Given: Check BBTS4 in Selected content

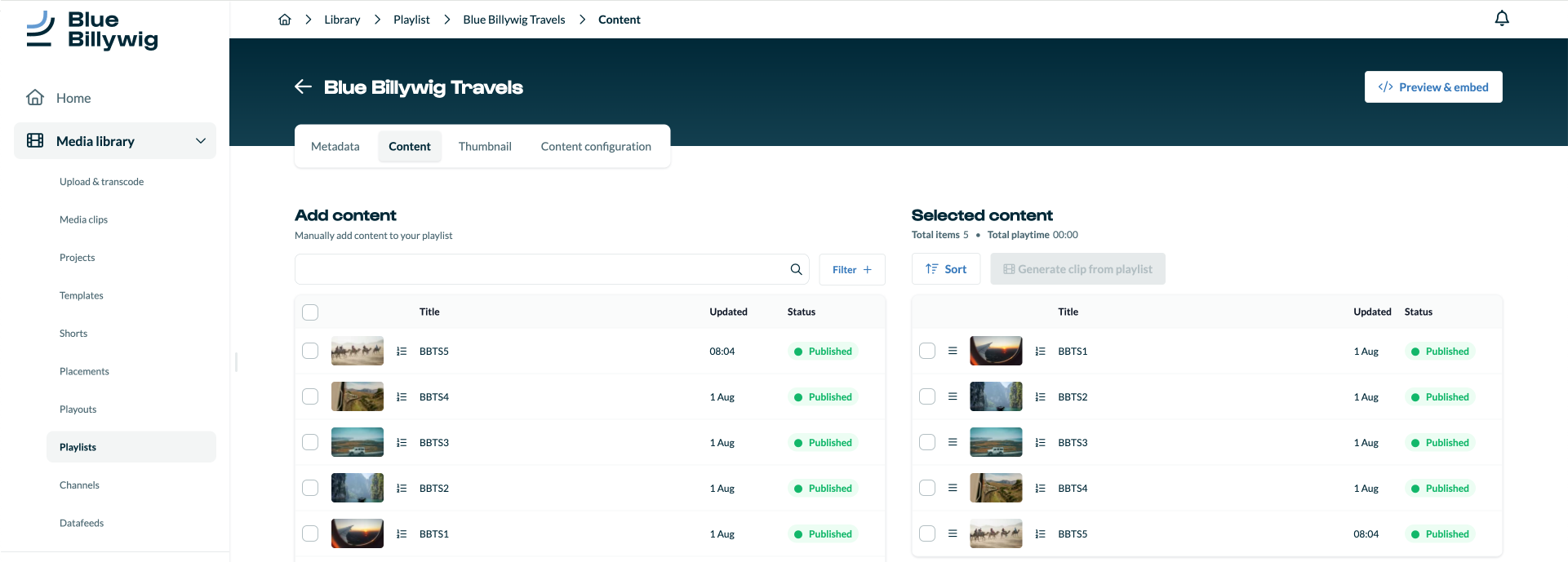Looking at the screenshot, I should pos(927,488).
